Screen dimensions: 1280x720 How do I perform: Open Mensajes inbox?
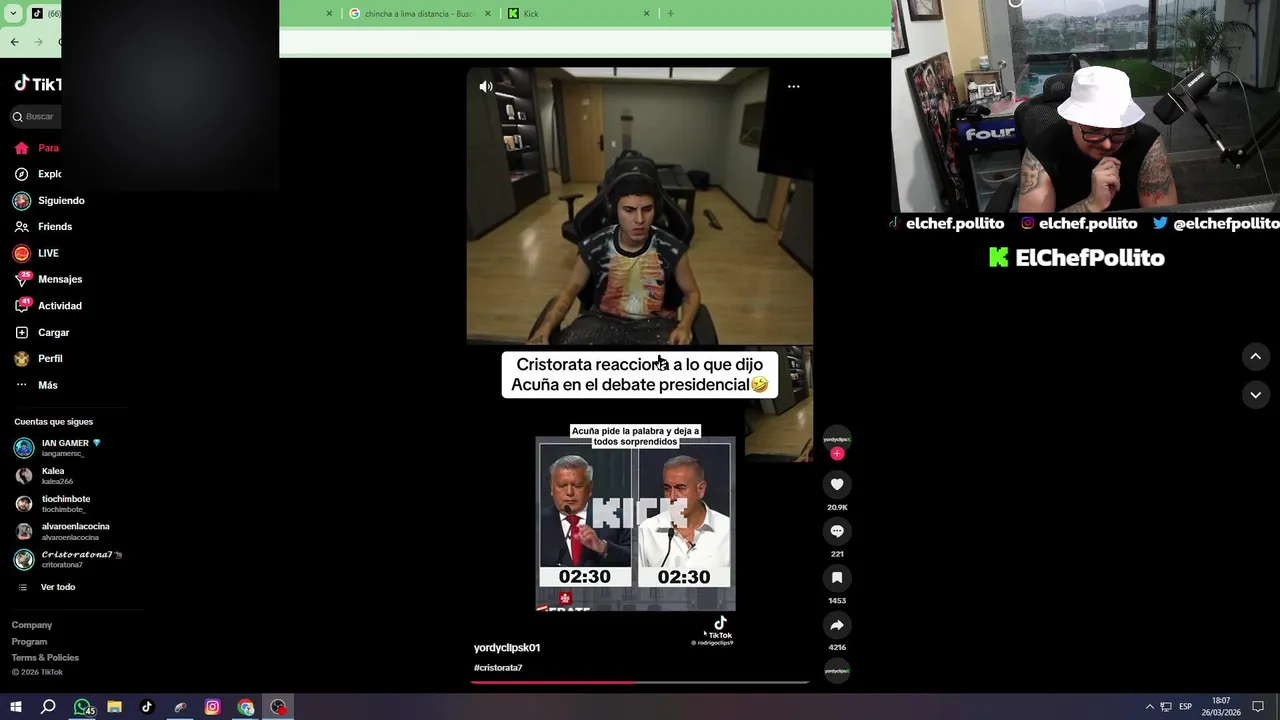48,280
